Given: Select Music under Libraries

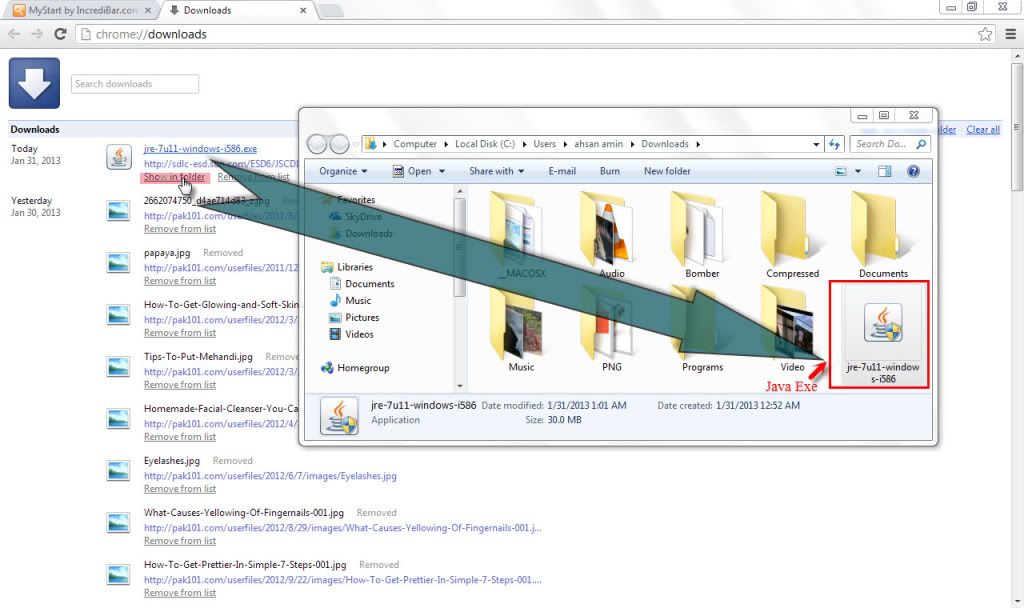Looking at the screenshot, I should (x=358, y=300).
